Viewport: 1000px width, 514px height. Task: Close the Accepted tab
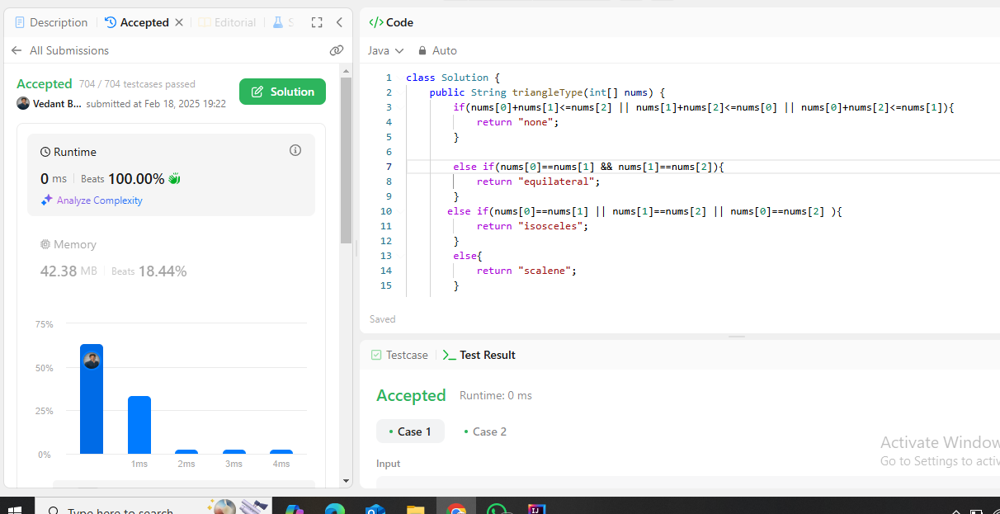click(179, 22)
